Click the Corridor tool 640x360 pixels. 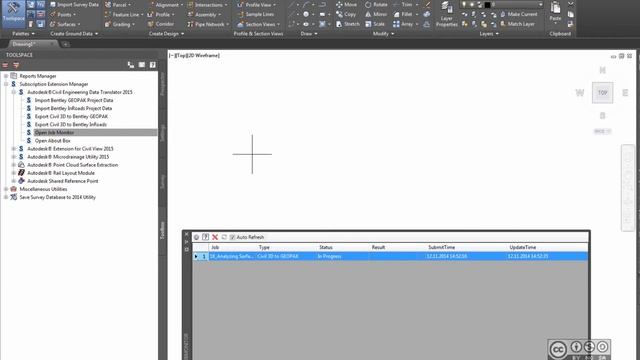pyautogui.click(x=161, y=24)
